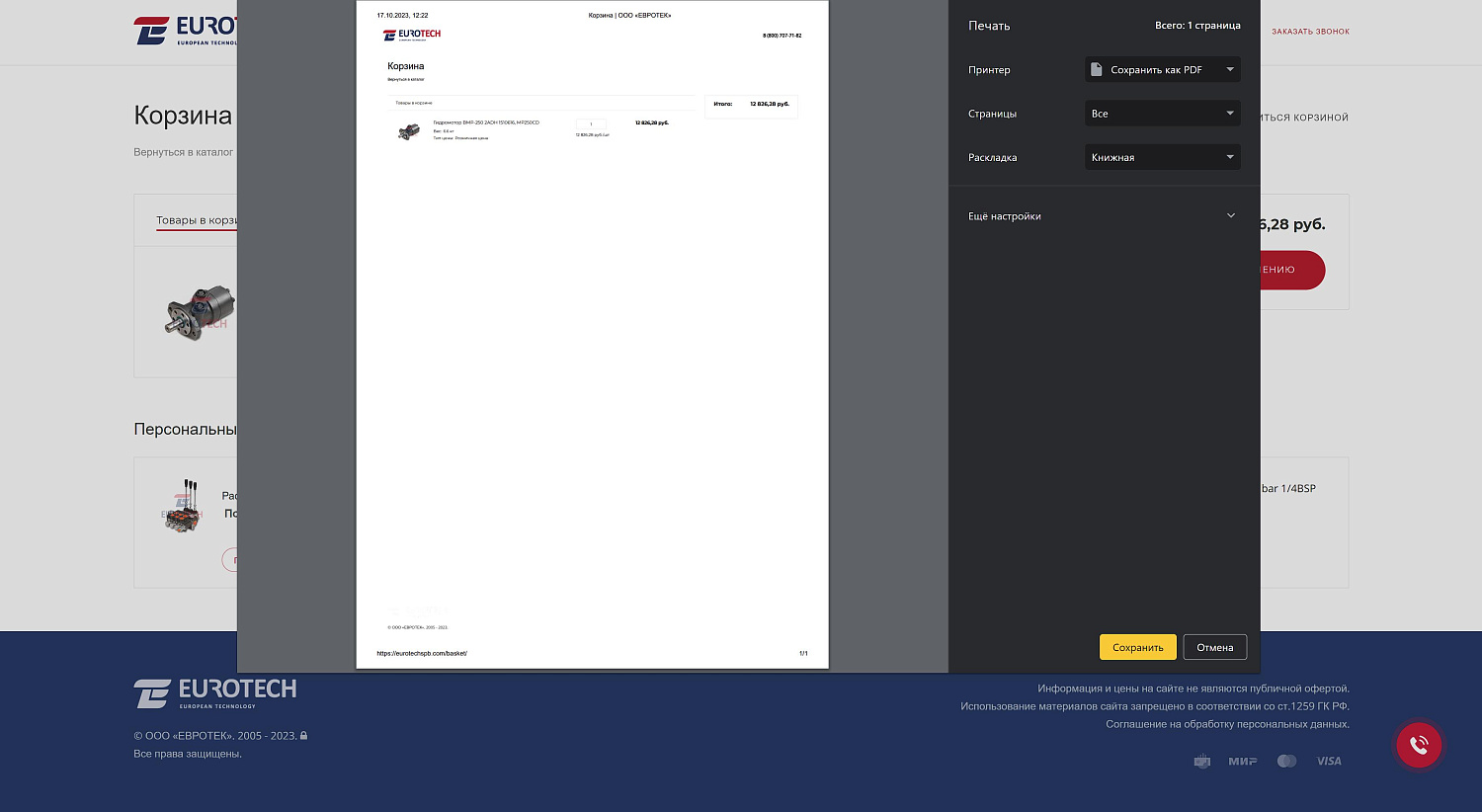Open the Раскладка dropdown set to Книжная

[1163, 157]
